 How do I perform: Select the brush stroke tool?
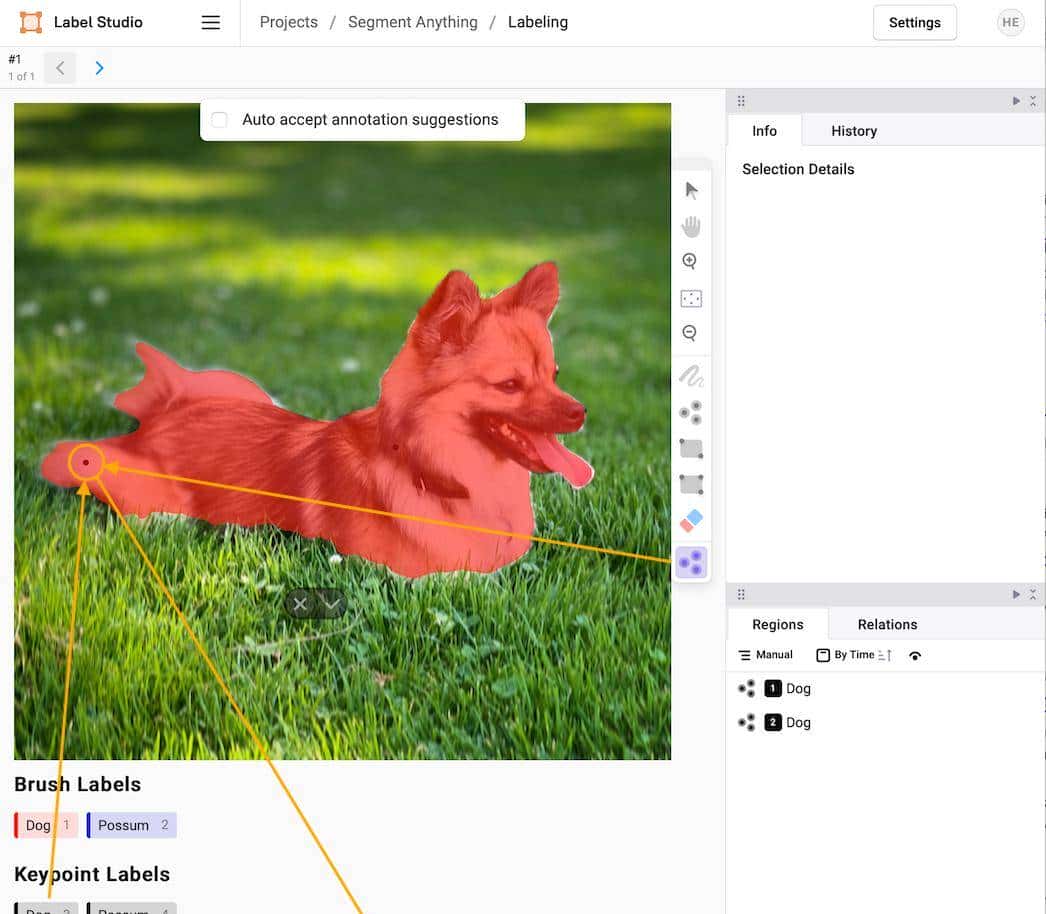pos(691,377)
